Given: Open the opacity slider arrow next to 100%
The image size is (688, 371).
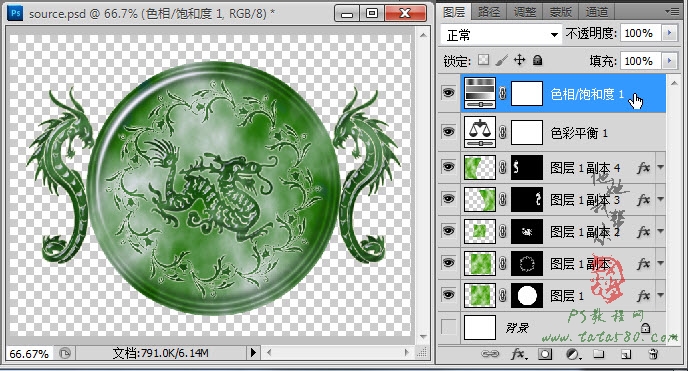Looking at the screenshot, I should (x=670, y=33).
